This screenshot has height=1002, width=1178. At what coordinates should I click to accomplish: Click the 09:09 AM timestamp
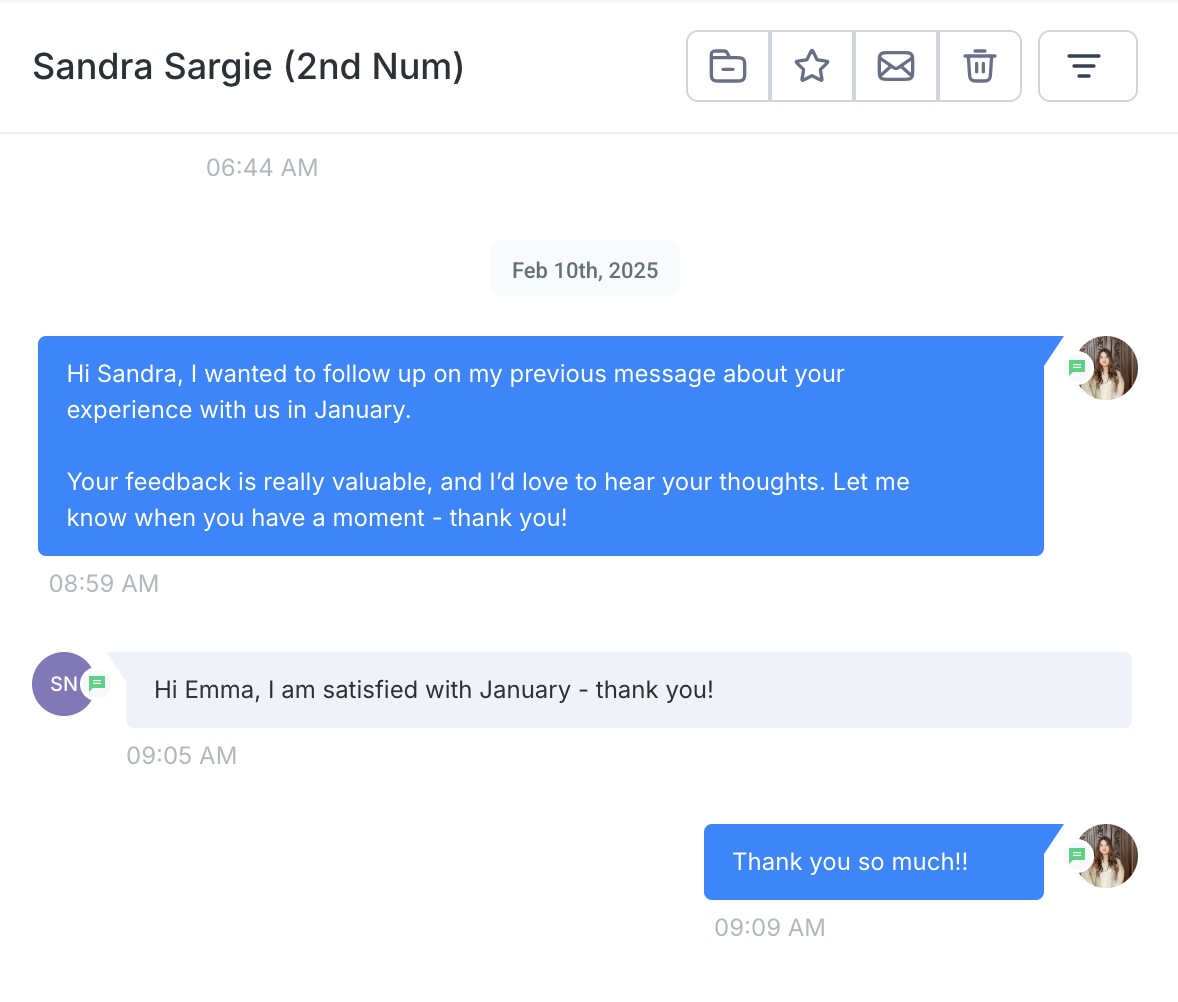(769, 928)
